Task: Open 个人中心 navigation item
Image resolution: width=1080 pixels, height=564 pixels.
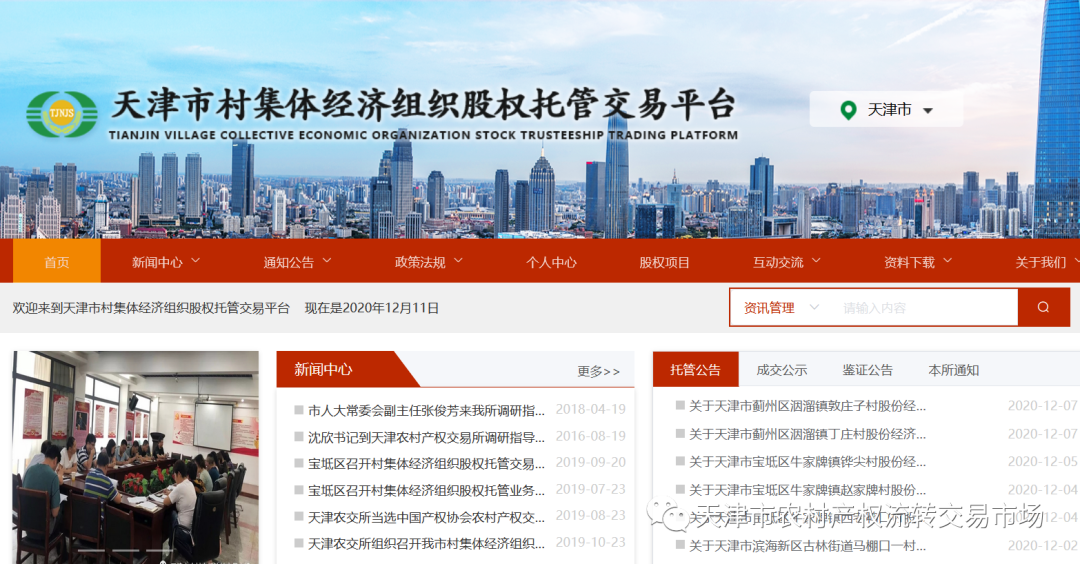Action: click(551, 262)
